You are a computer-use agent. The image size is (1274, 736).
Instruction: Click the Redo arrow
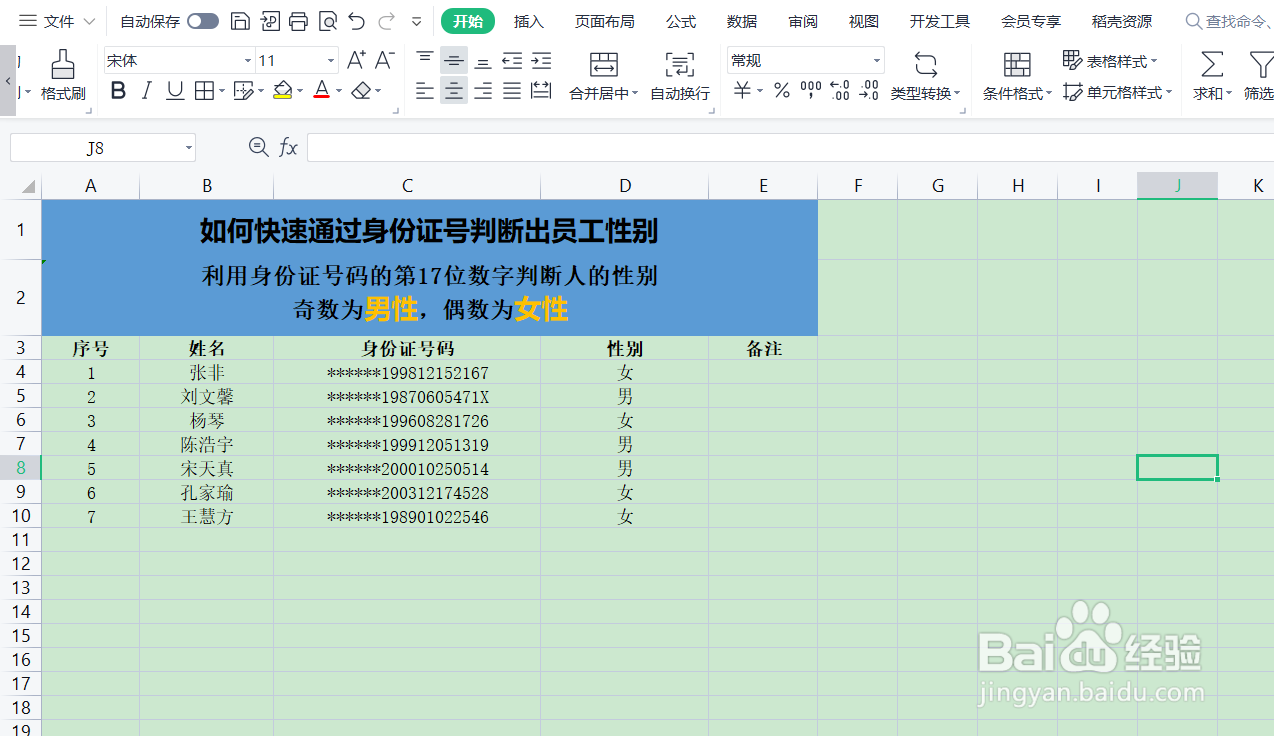coord(387,21)
